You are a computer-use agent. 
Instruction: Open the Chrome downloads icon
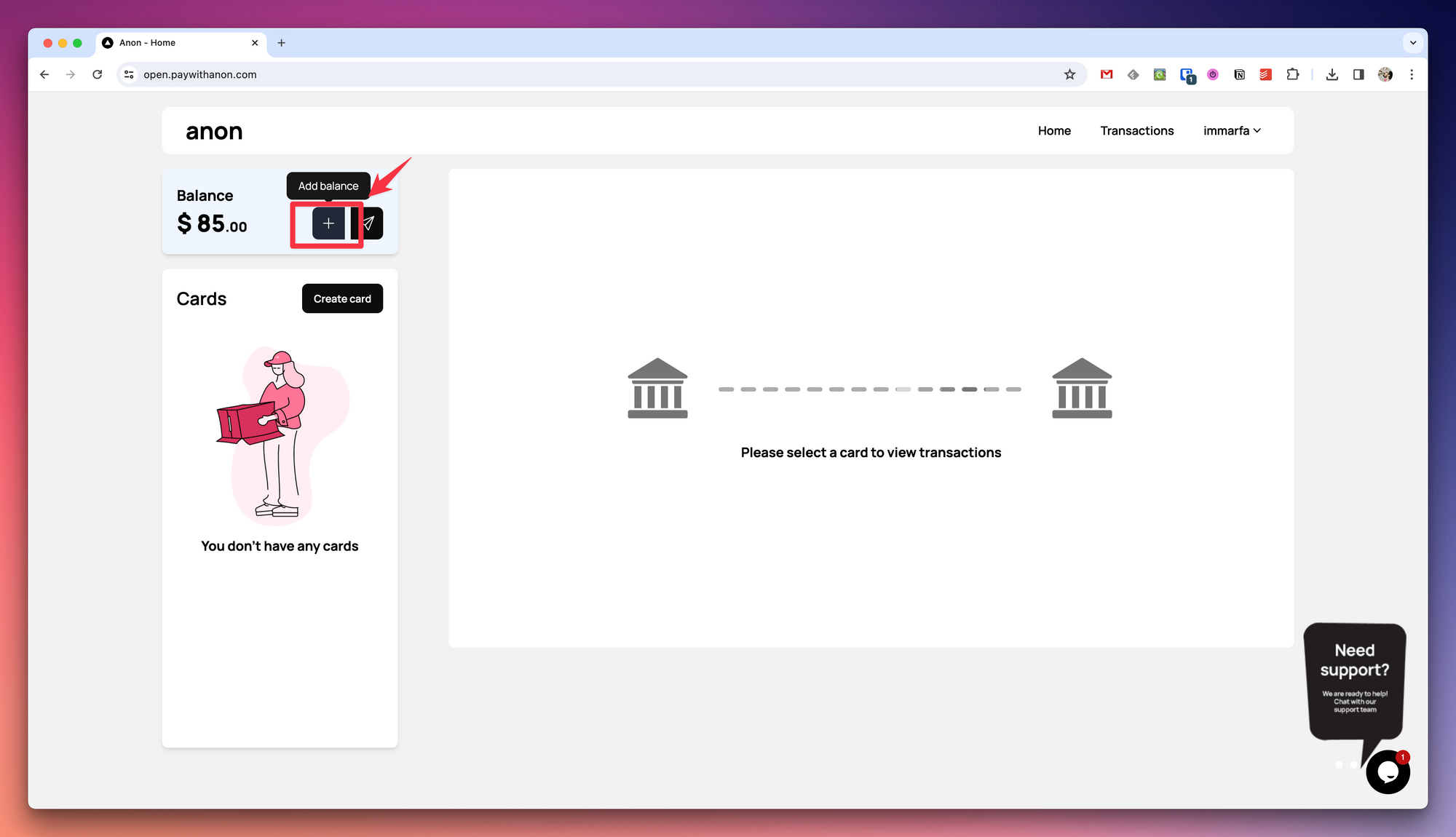(1332, 74)
